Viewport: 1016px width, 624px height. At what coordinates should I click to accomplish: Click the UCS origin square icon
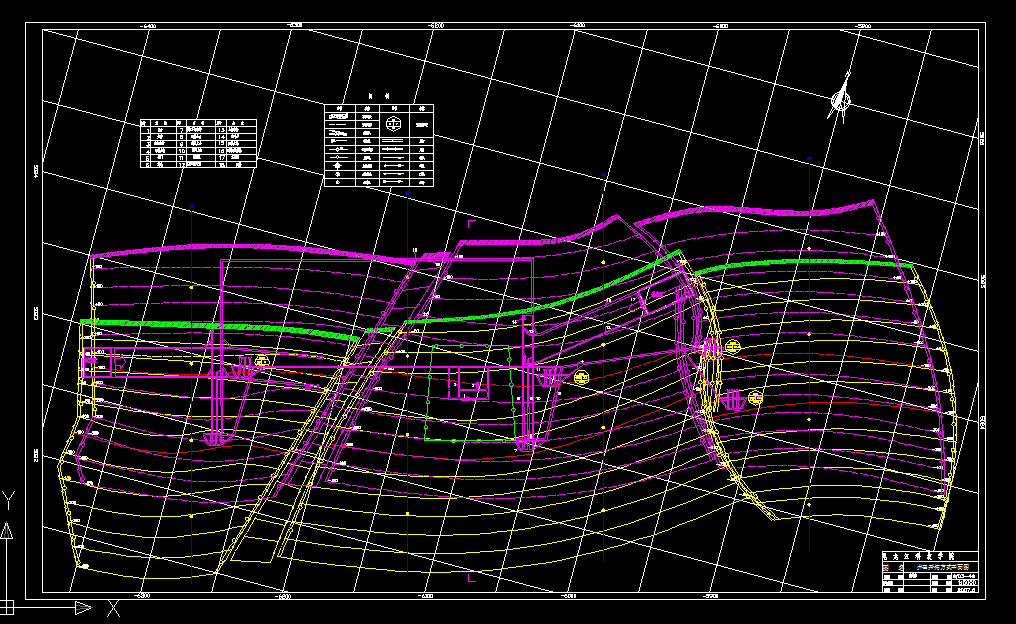pyautogui.click(x=6, y=607)
